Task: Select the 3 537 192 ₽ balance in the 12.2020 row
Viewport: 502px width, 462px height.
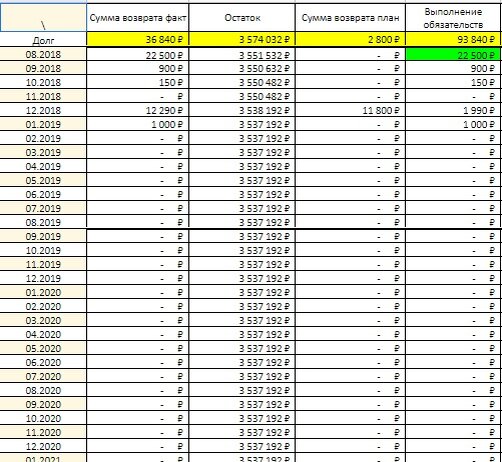Action: coord(242,446)
